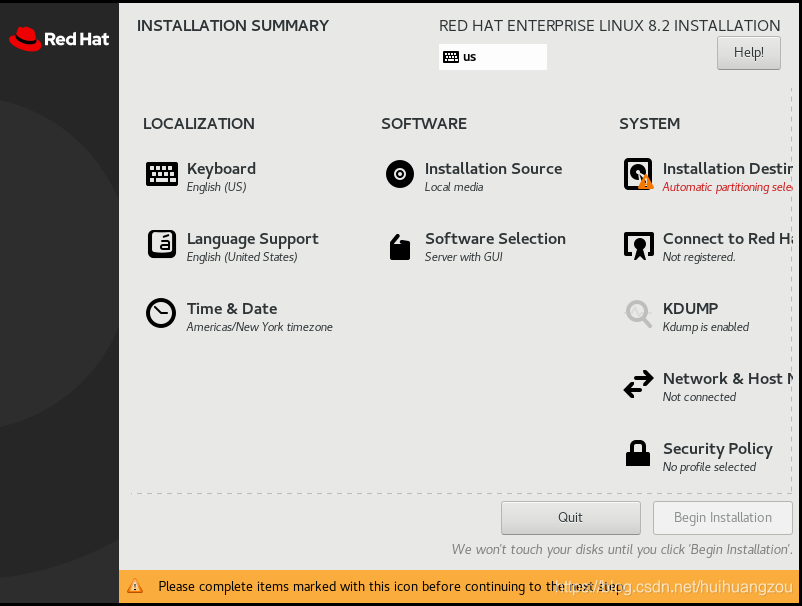This screenshot has height=606, width=802.
Task: Open the Security Policy title
Action: pos(718,449)
